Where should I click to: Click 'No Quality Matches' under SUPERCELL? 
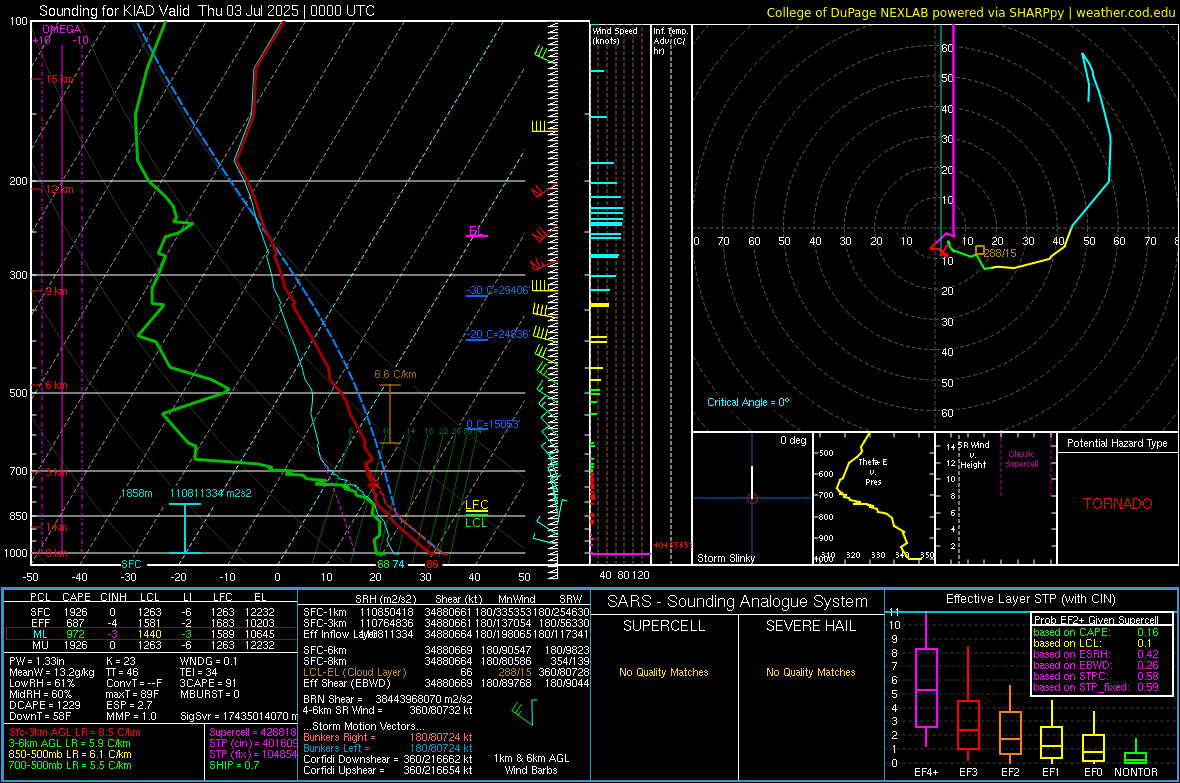click(x=664, y=672)
